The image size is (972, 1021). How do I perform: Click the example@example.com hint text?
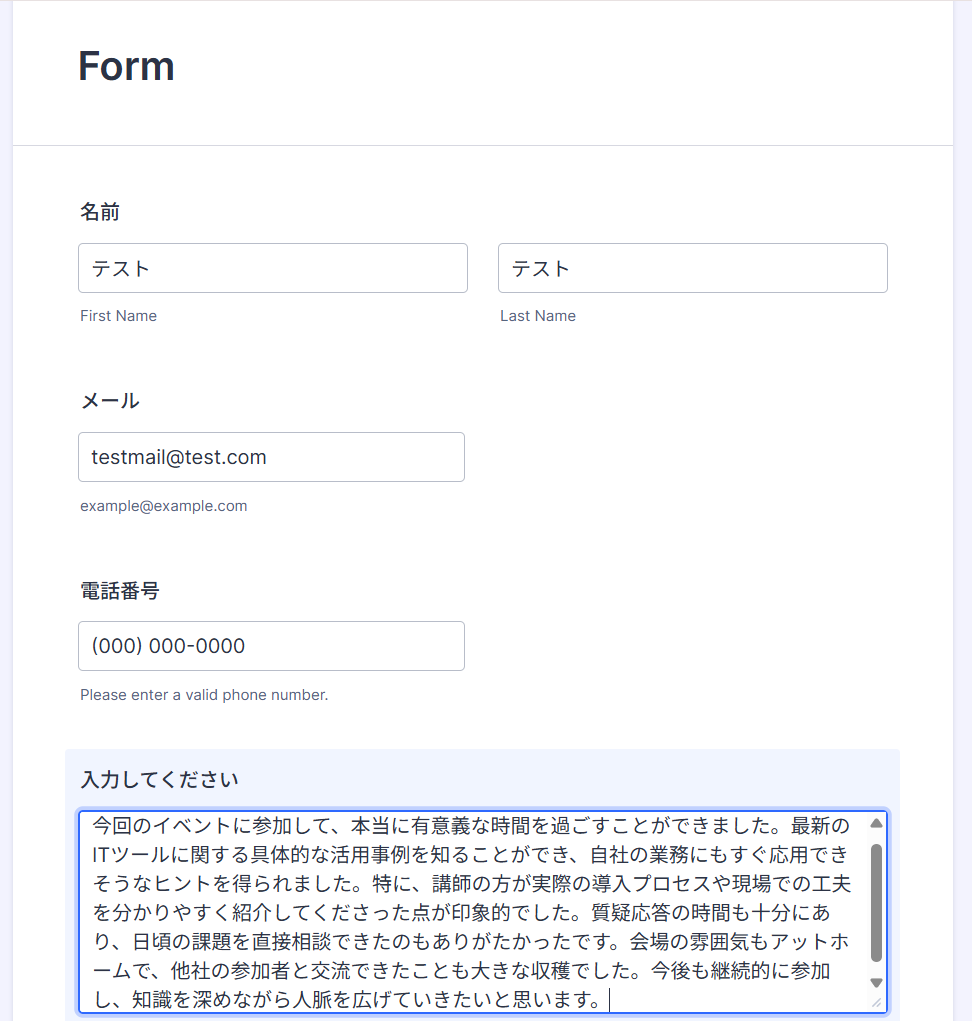click(163, 506)
